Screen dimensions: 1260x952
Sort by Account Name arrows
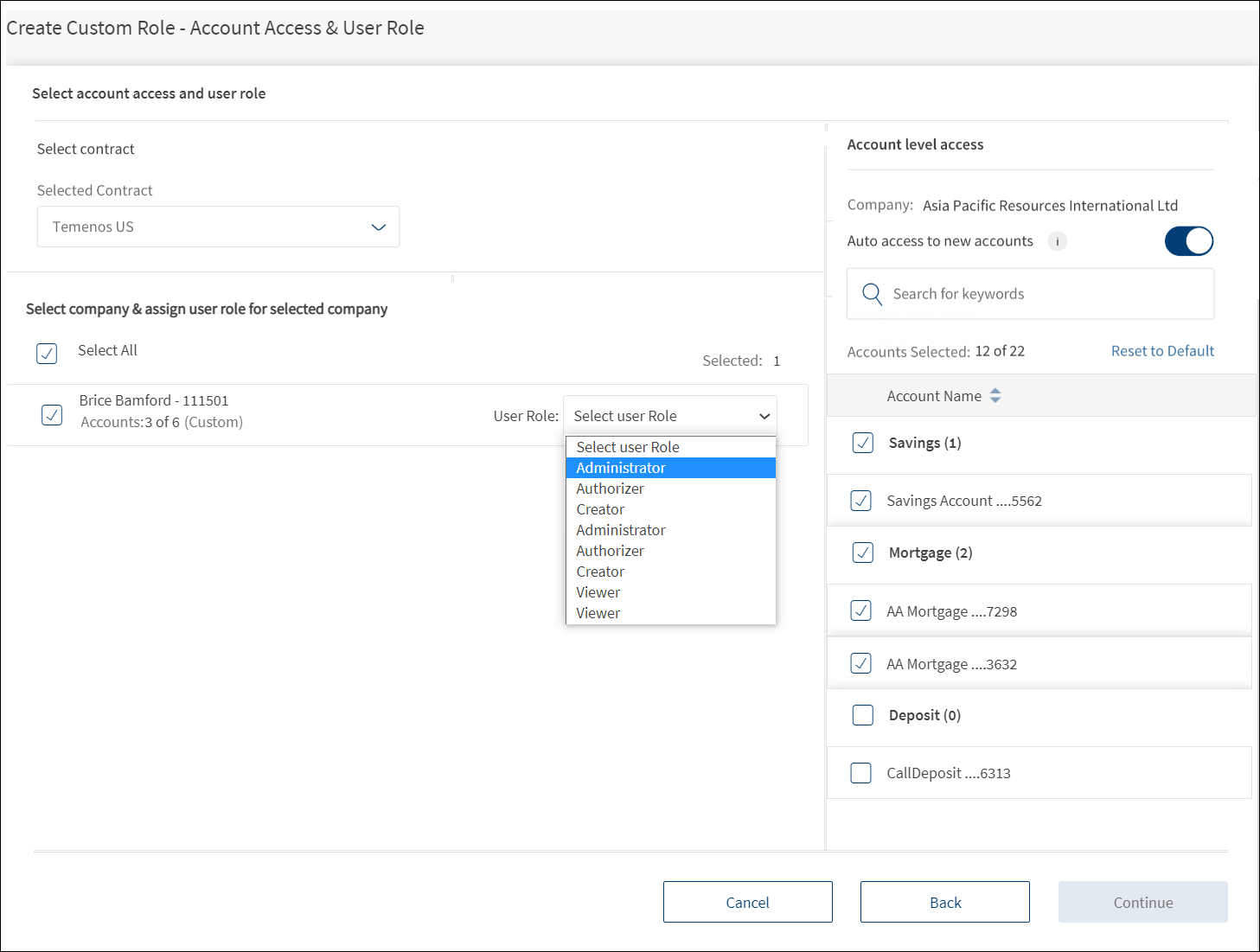pos(995,396)
